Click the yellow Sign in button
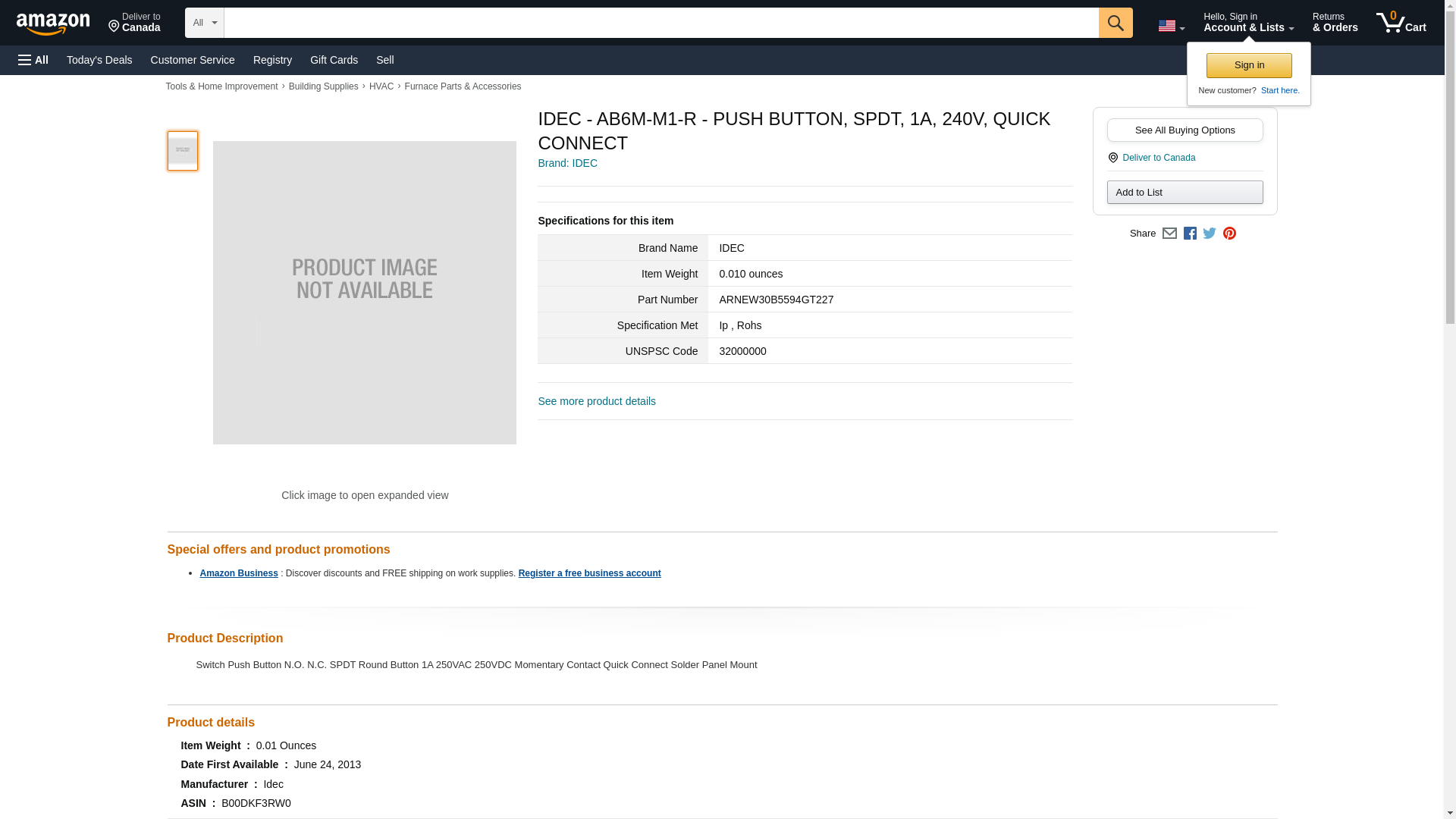 click(1249, 65)
